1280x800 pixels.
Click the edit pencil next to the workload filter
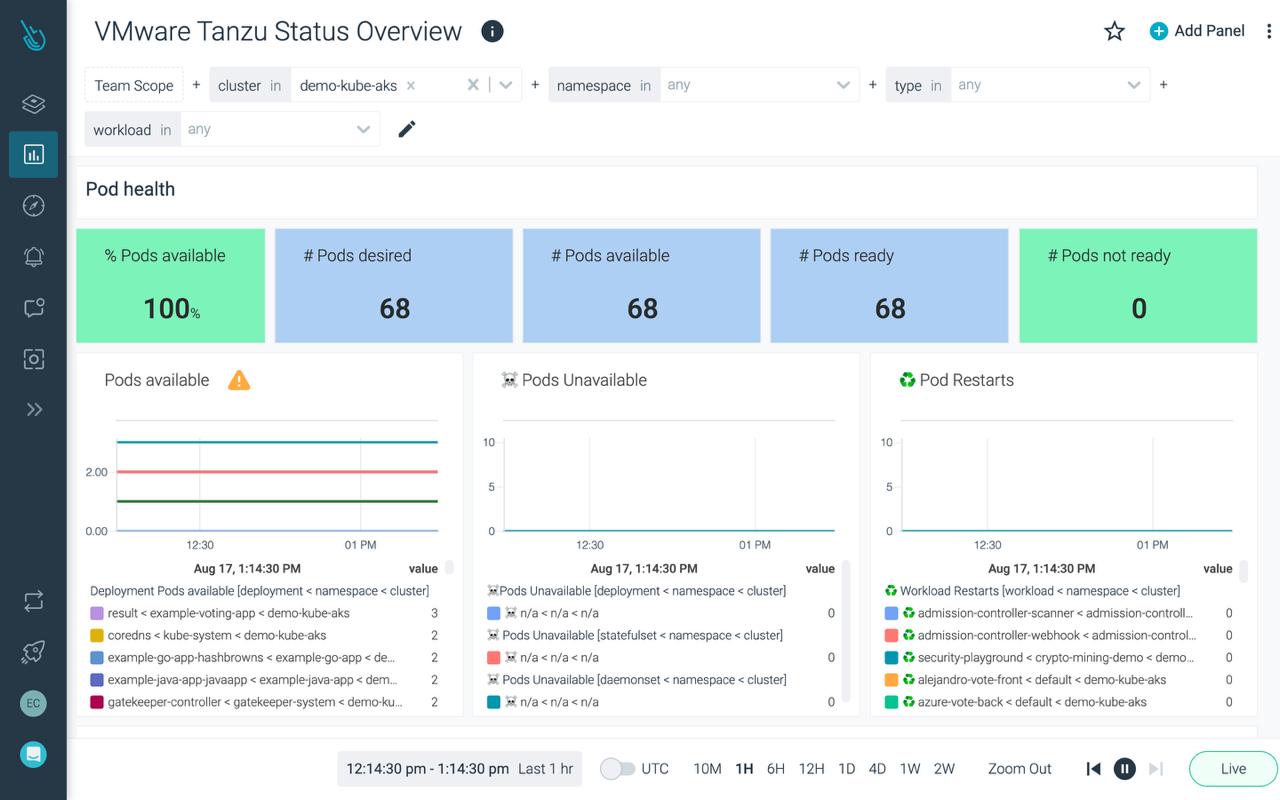(x=406, y=128)
